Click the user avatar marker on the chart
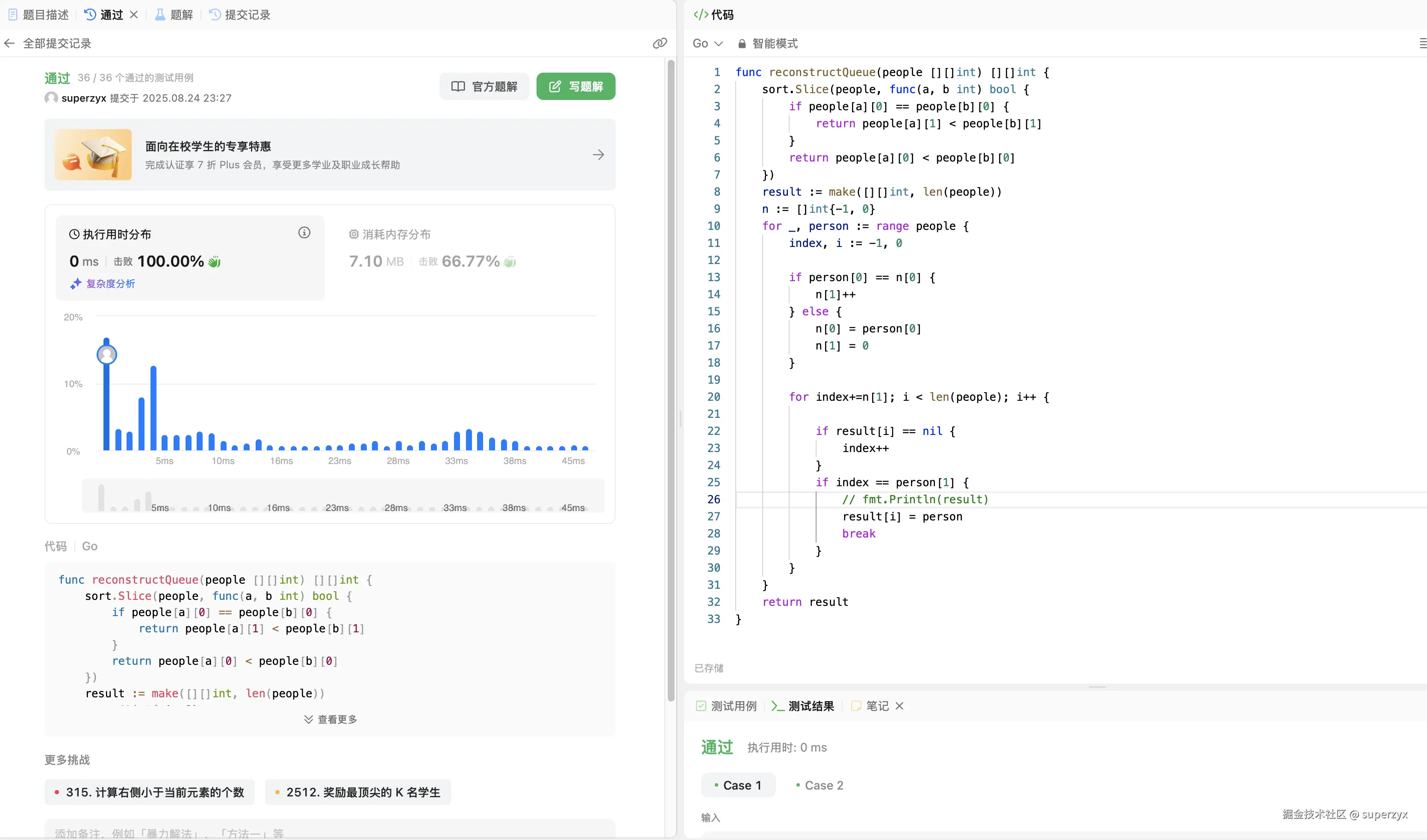The height and width of the screenshot is (840, 1427). 106,355
